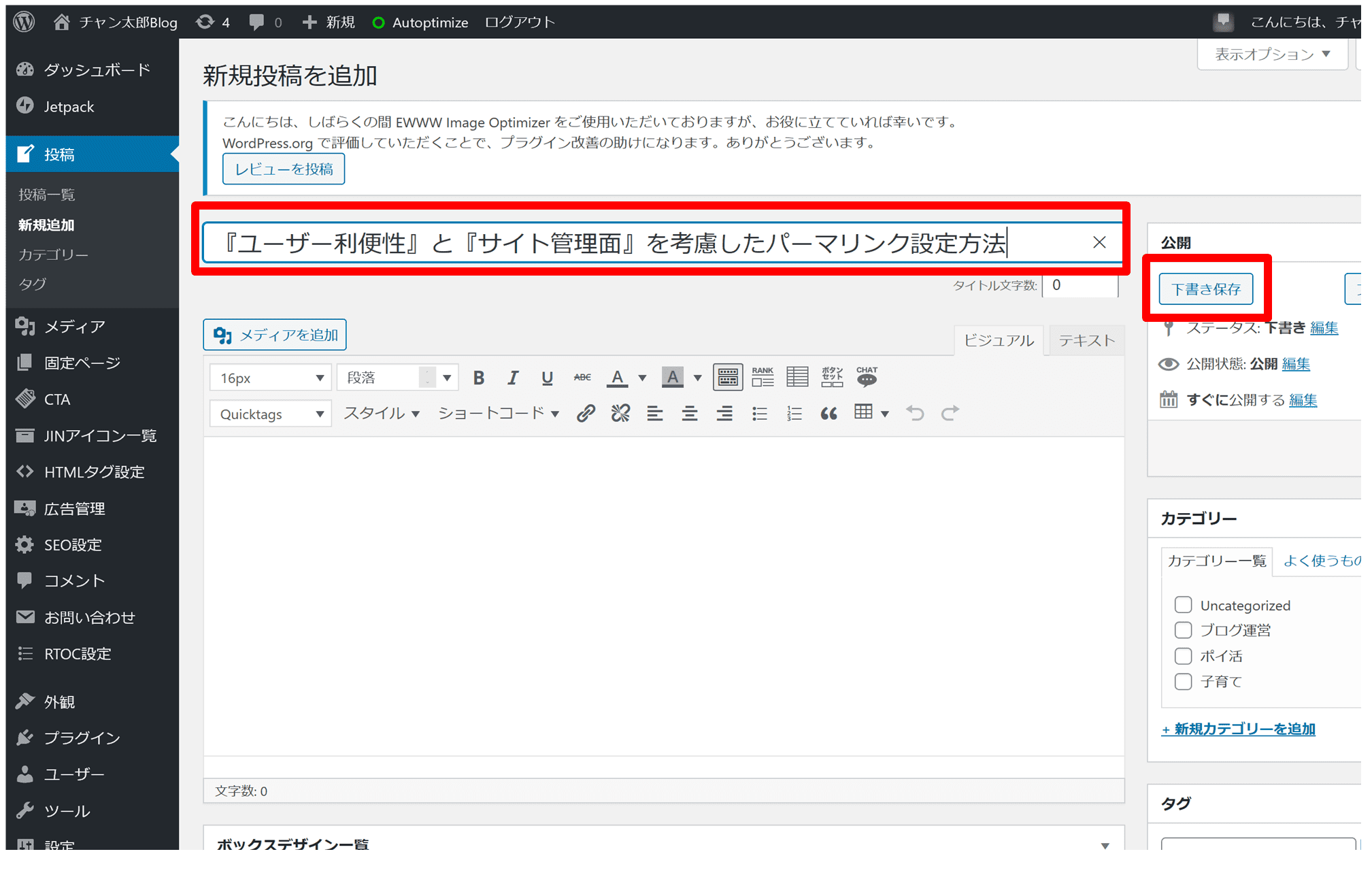Image resolution: width=1372 pixels, height=873 pixels.
Task: Select タグ in posts submenu
Action: point(33,284)
